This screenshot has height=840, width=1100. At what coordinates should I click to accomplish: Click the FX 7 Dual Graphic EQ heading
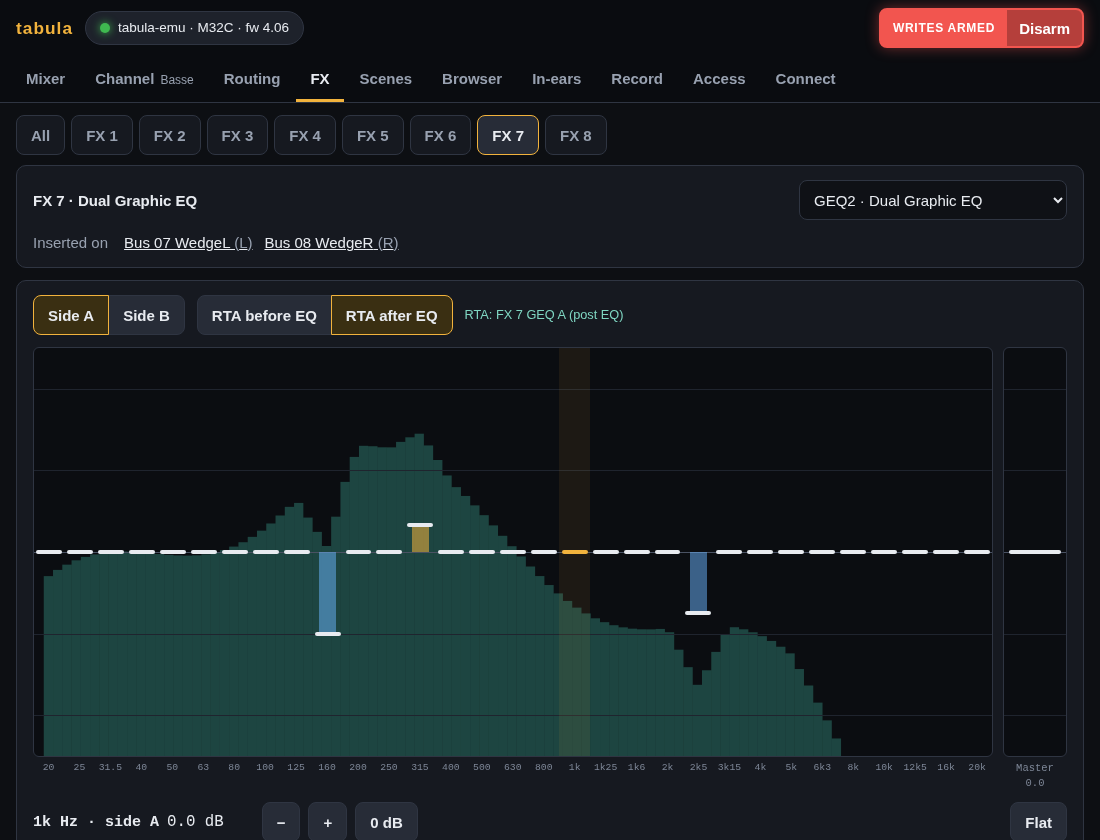pyautogui.click(x=115, y=201)
